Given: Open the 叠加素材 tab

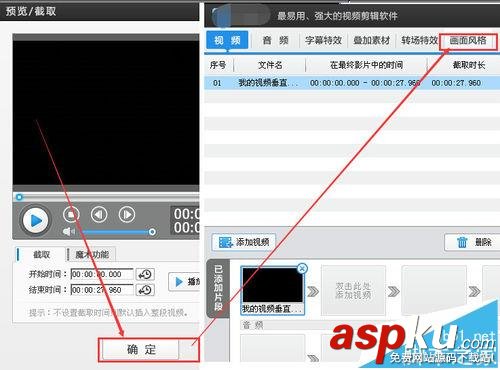Looking at the screenshot, I should pyautogui.click(x=371, y=40).
